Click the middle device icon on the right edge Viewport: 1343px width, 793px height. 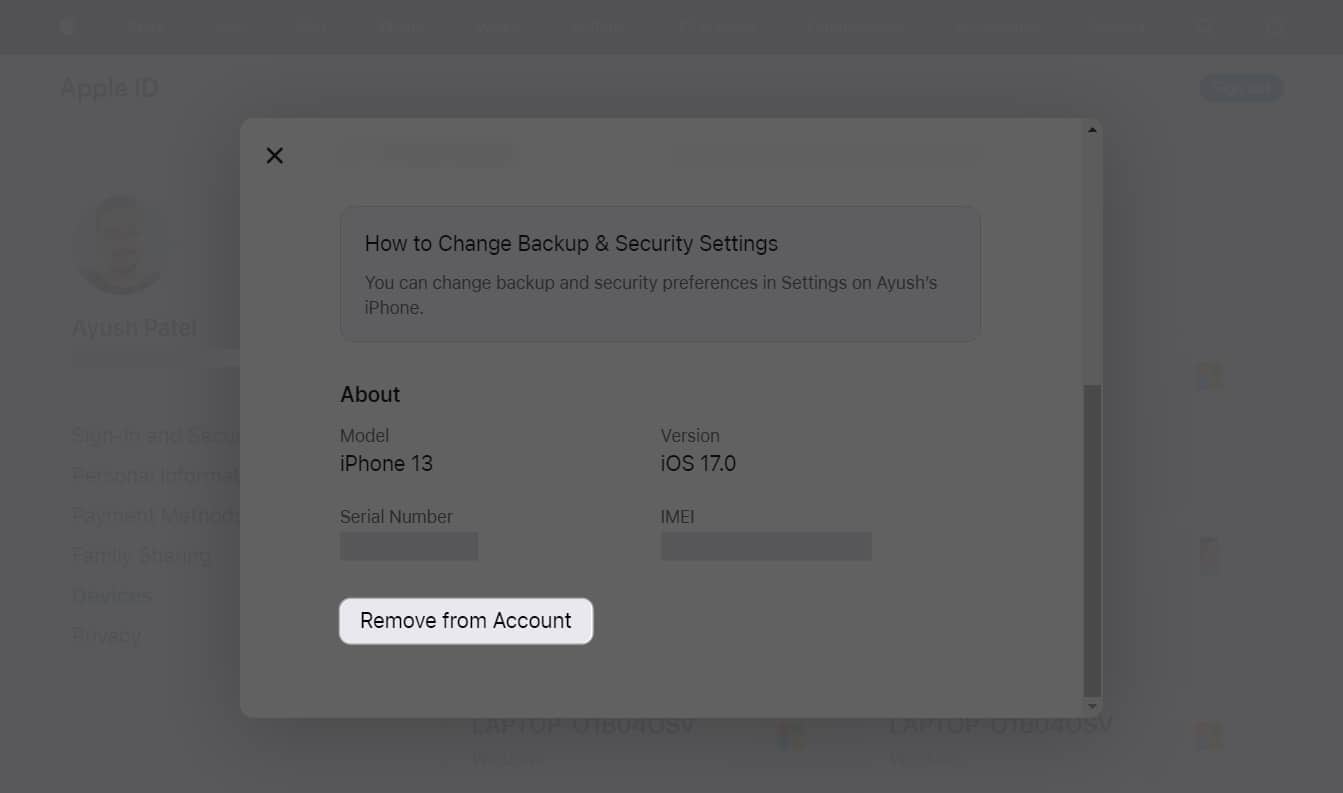1209,554
